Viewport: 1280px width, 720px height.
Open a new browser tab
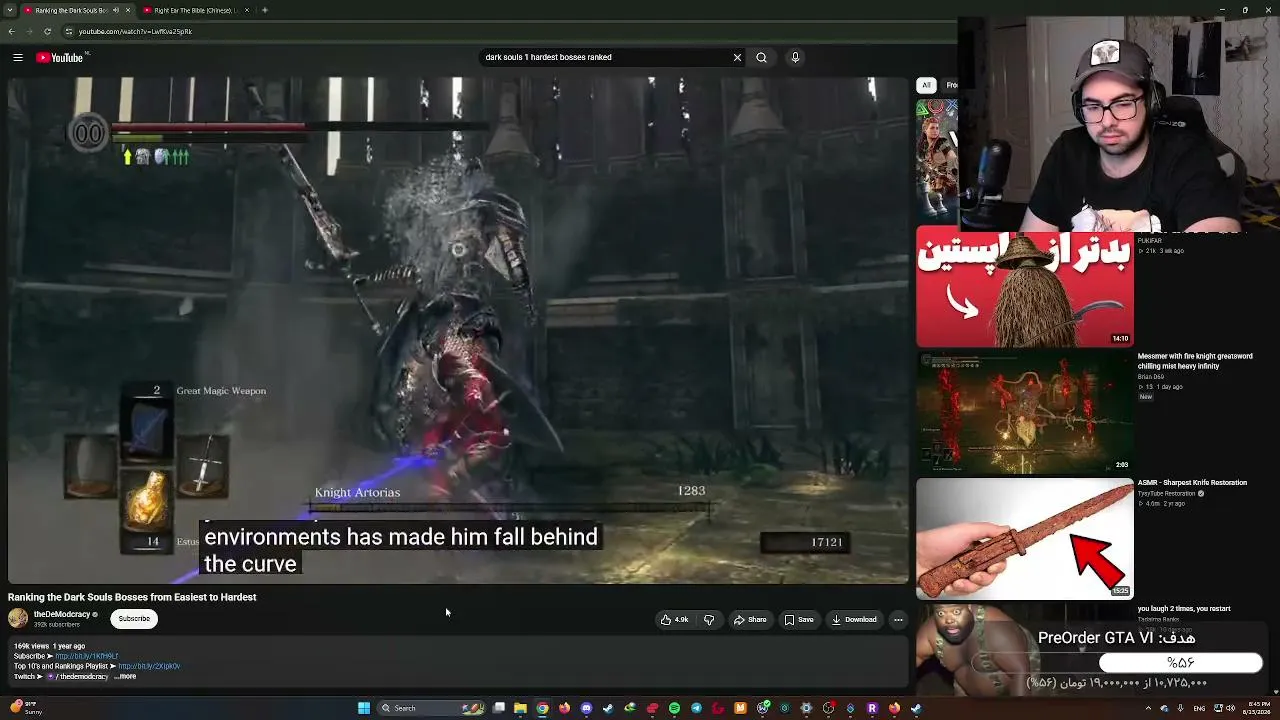[264, 10]
